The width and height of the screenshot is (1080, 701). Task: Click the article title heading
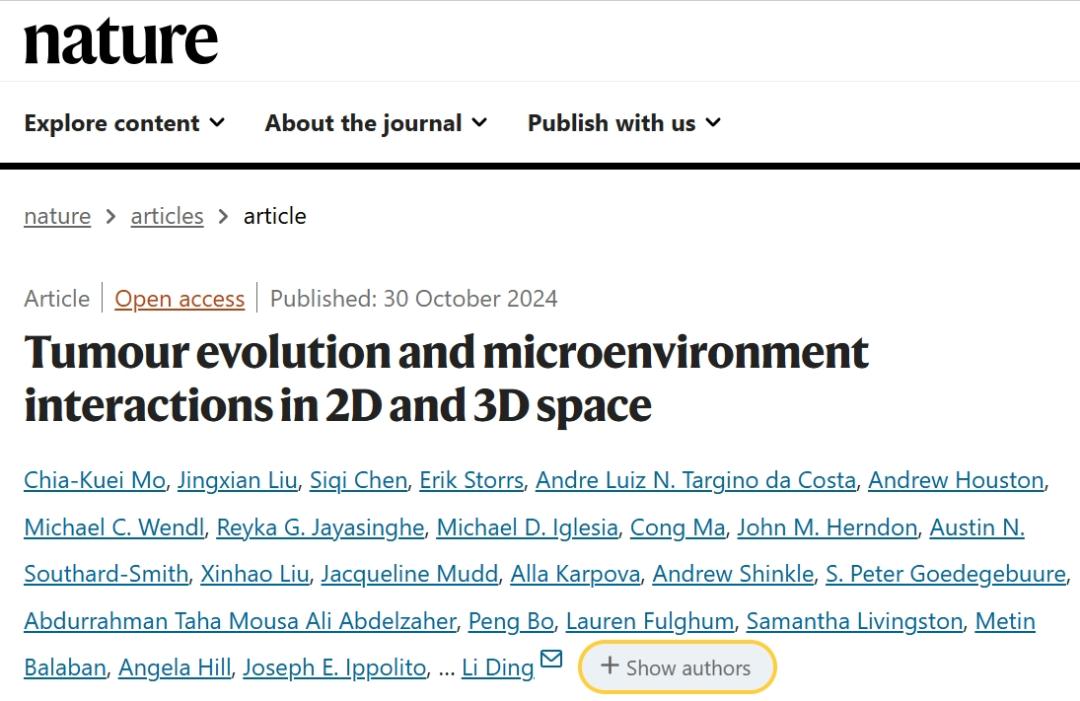[446, 379]
